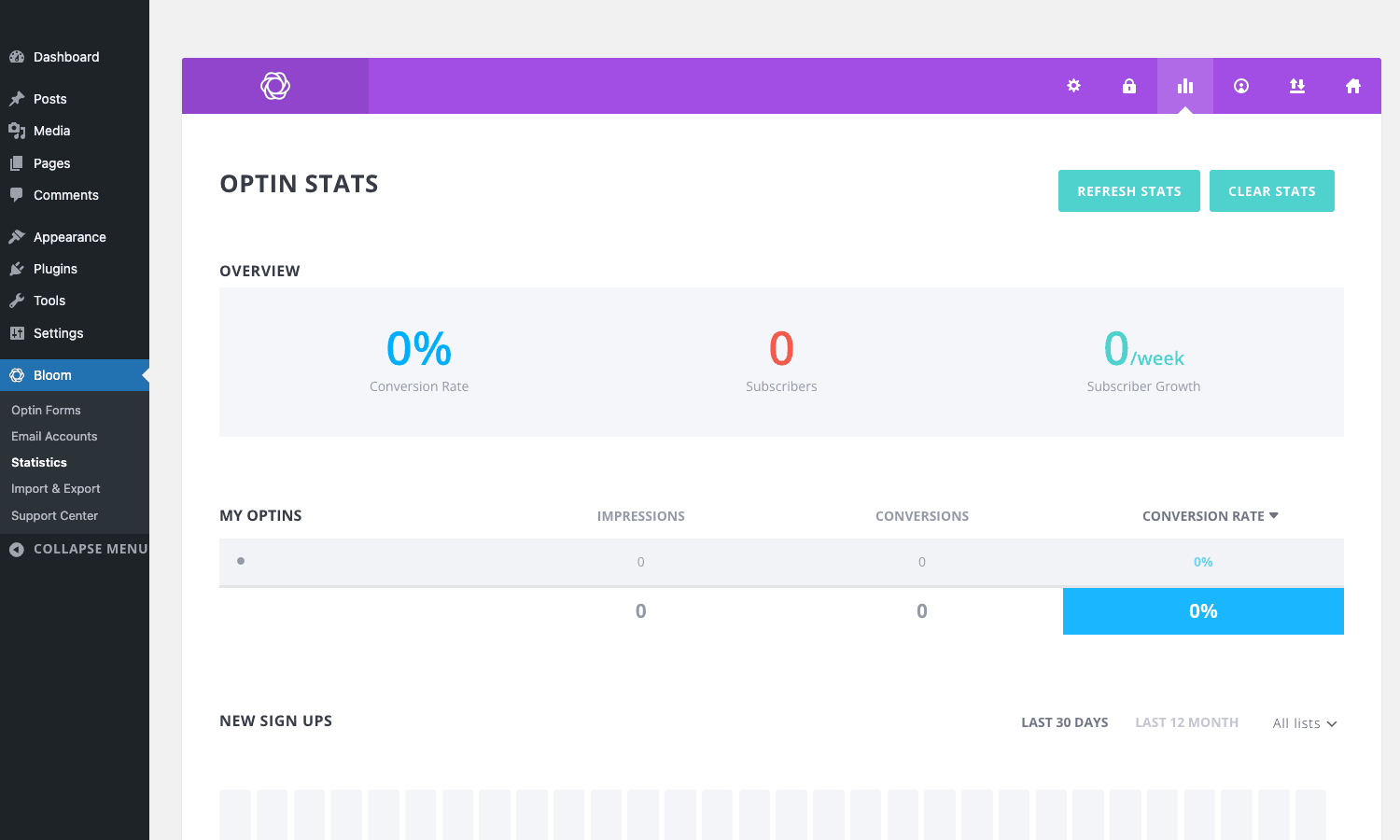Click the Settings sliders icon in sidebar
The width and height of the screenshot is (1400, 840).
point(17,333)
